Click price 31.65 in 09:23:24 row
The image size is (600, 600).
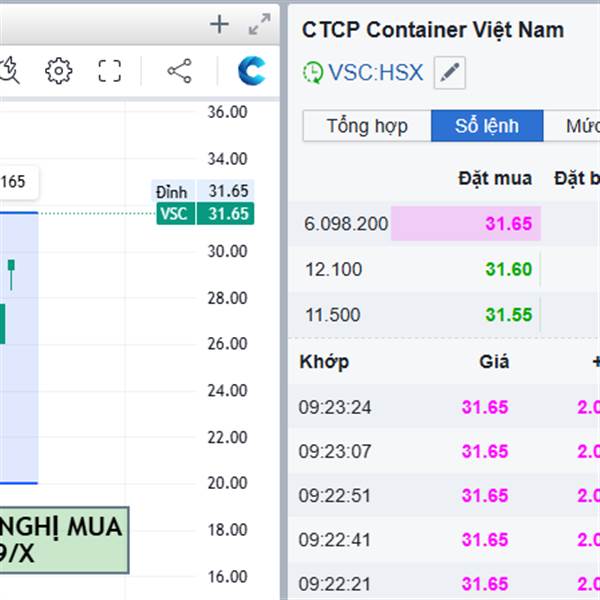[x=485, y=407]
